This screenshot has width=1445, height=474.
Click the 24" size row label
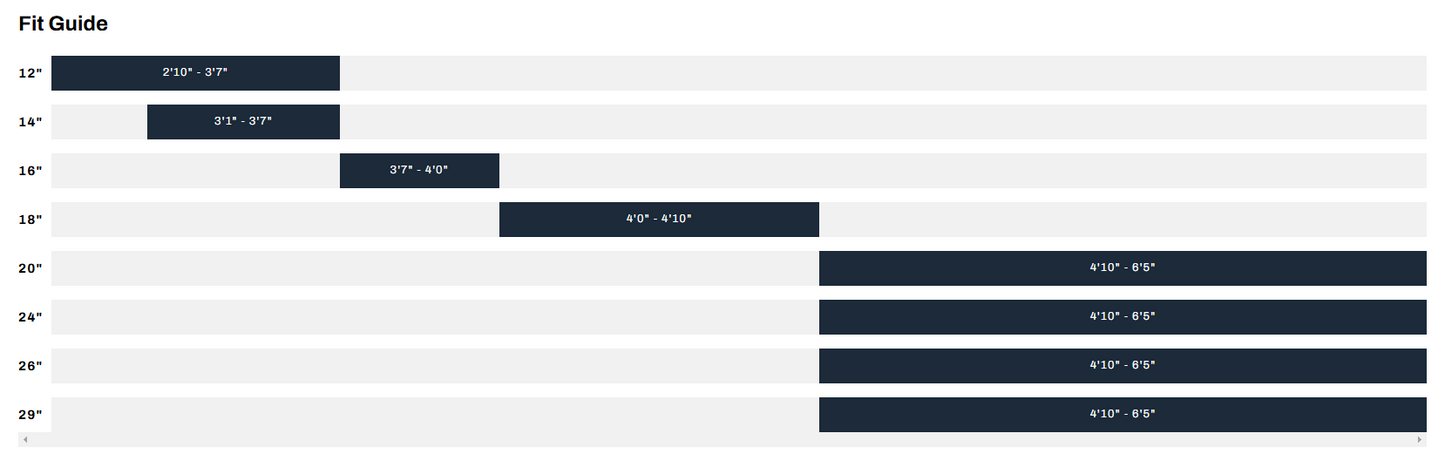(x=31, y=318)
